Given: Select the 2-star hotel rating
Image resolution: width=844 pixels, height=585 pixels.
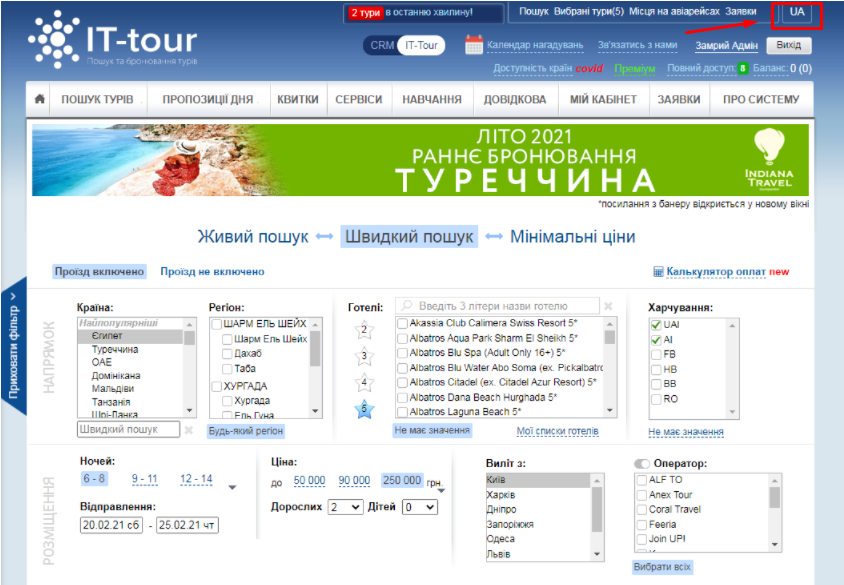Looking at the screenshot, I should (364, 330).
